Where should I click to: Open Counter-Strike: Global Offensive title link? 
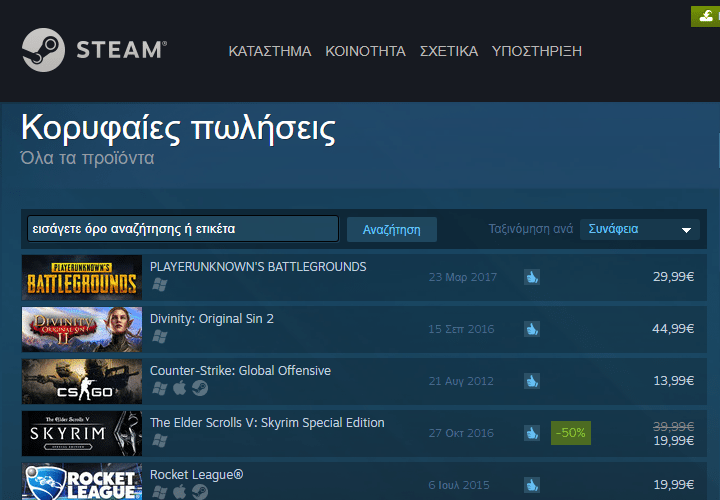coord(240,371)
